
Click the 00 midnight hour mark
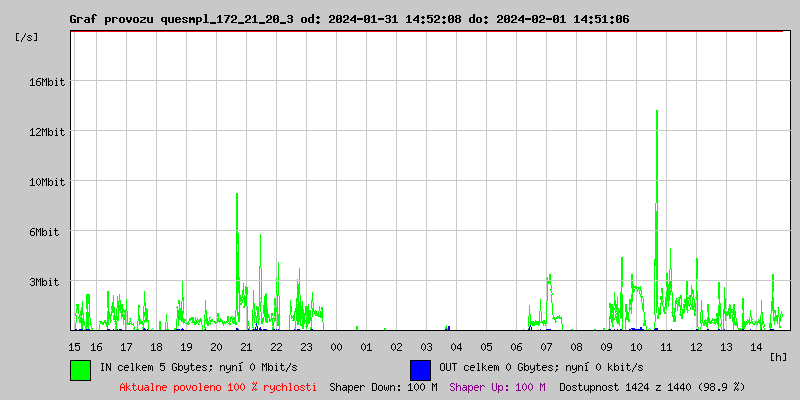pos(337,347)
